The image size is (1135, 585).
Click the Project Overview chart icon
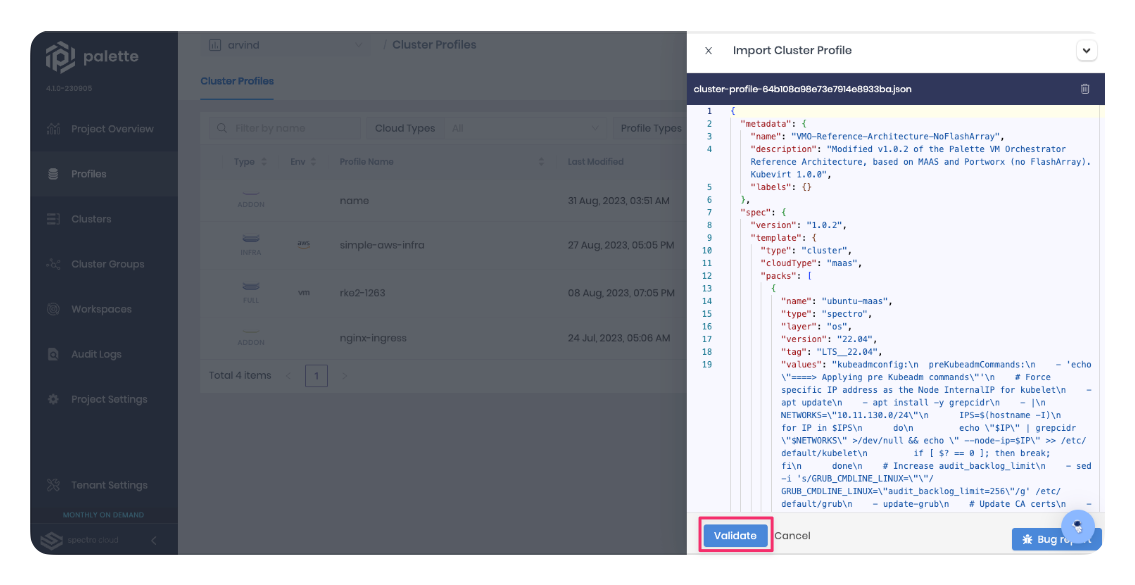[53, 129]
